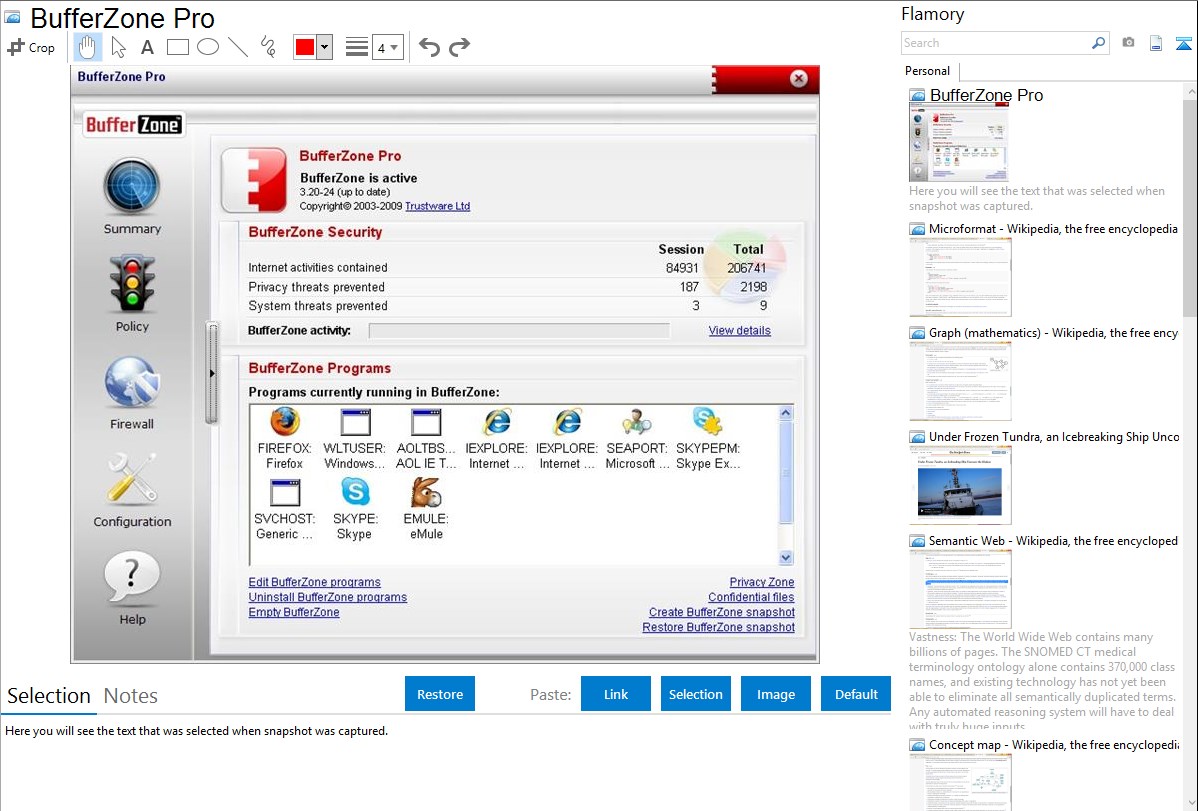
Task: Open the Semantic Web snapshot thumbnail
Action: coord(960,589)
